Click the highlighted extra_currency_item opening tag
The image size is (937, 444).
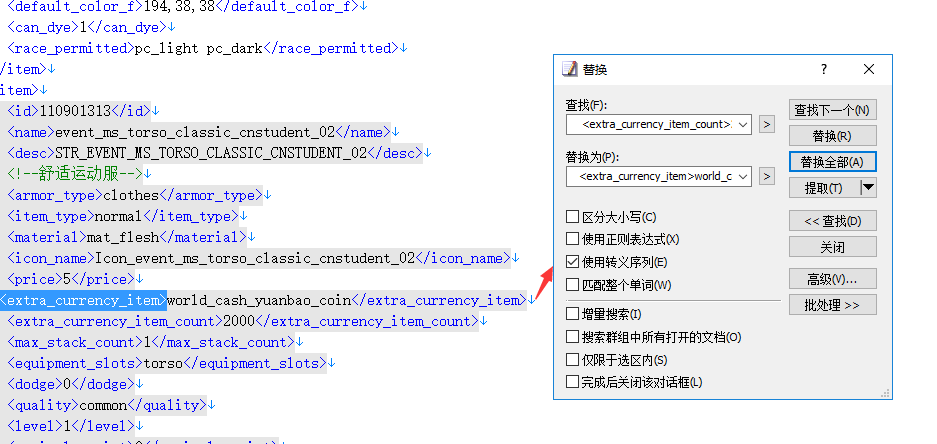click(83, 300)
